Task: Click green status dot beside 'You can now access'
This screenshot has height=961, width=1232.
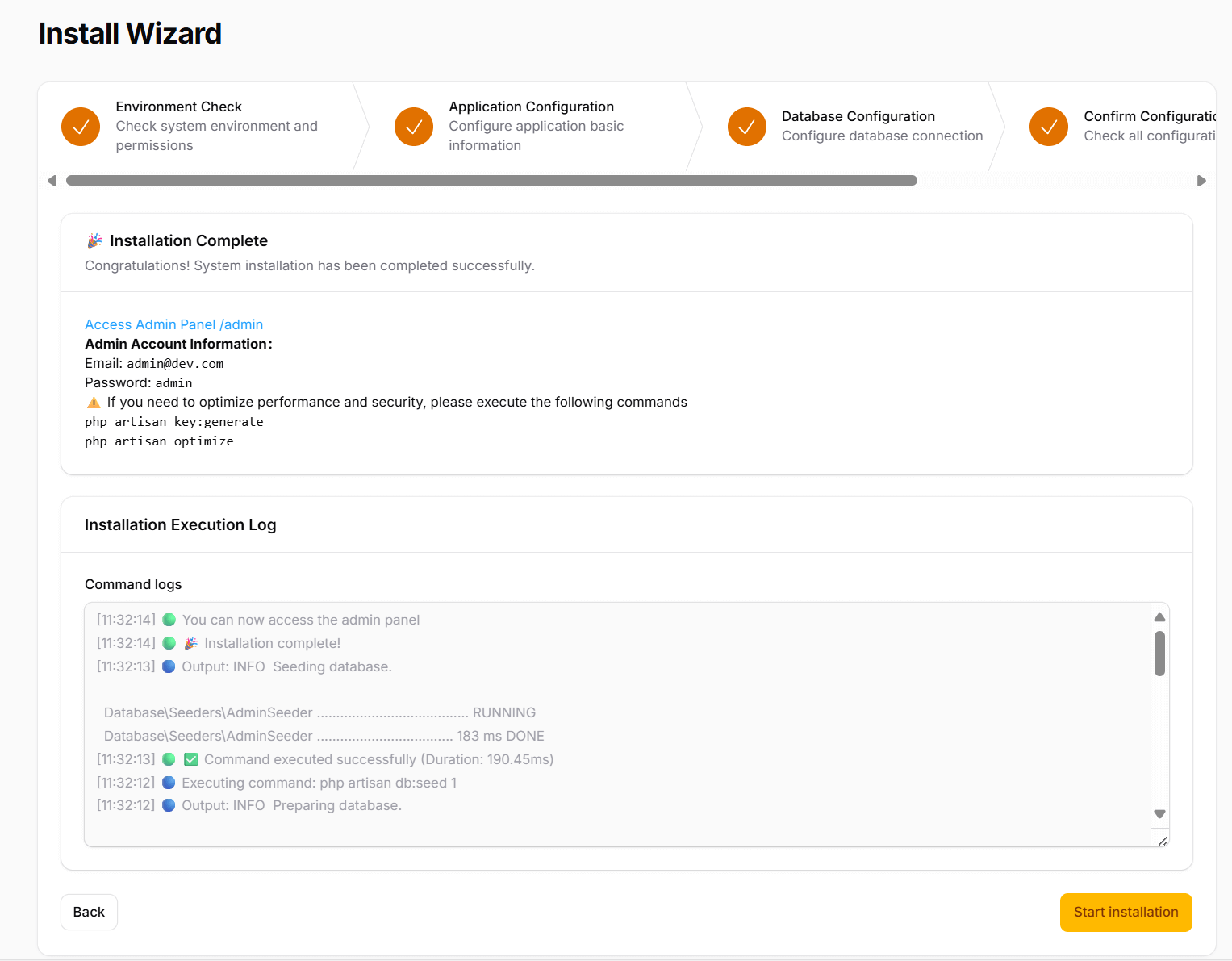Action: tap(169, 620)
